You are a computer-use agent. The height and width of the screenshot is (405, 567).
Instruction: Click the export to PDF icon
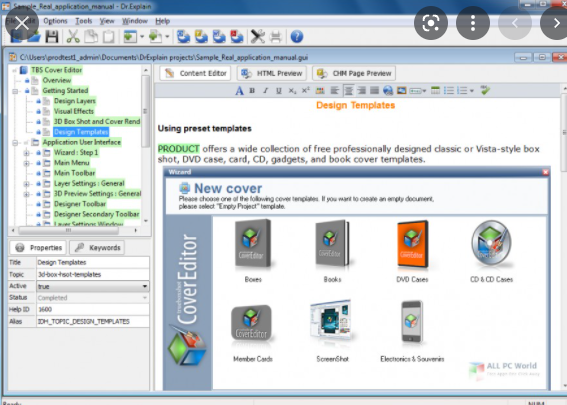pyautogui.click(x=237, y=37)
